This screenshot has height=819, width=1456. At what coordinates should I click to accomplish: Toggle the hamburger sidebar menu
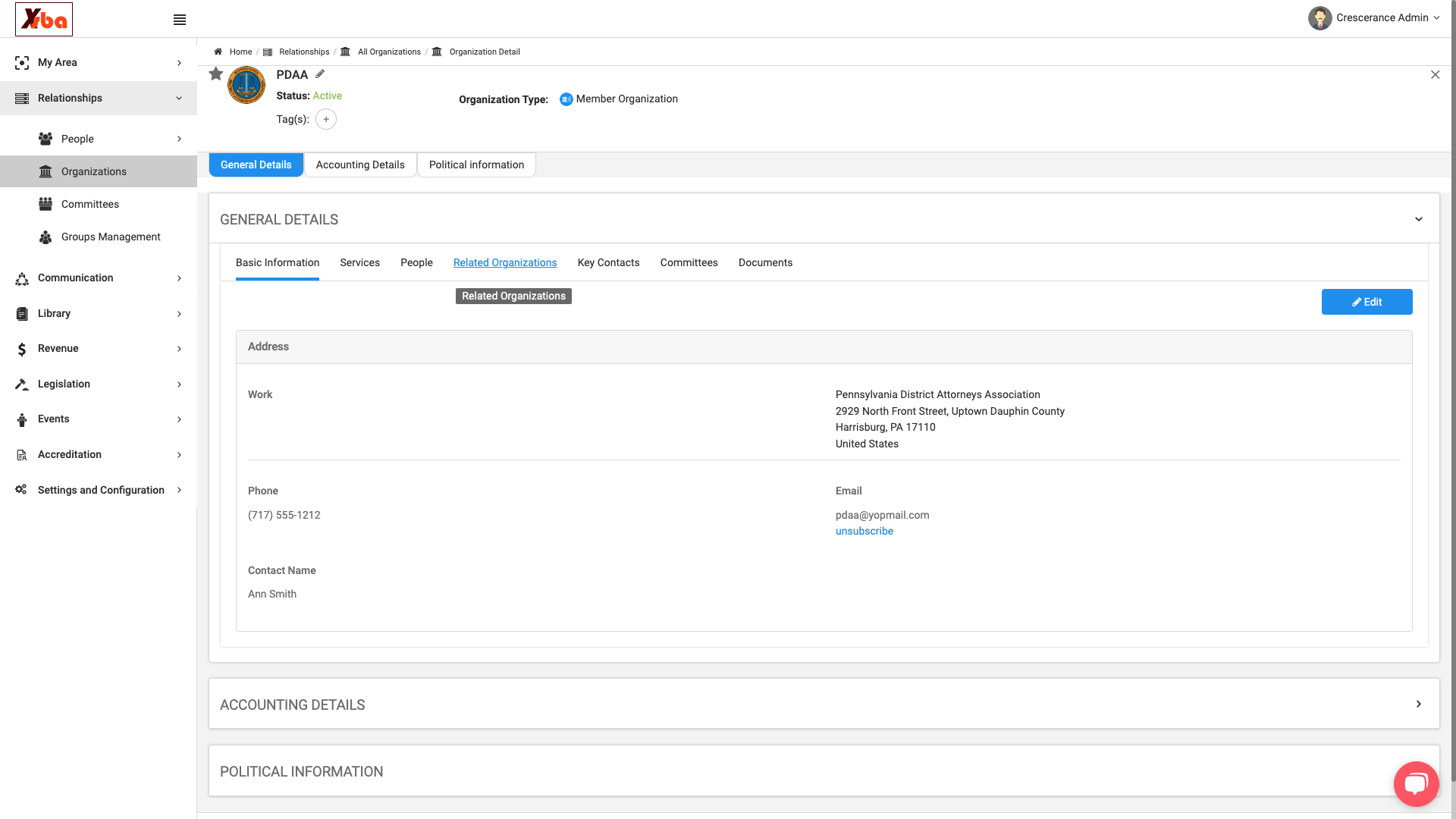point(180,20)
